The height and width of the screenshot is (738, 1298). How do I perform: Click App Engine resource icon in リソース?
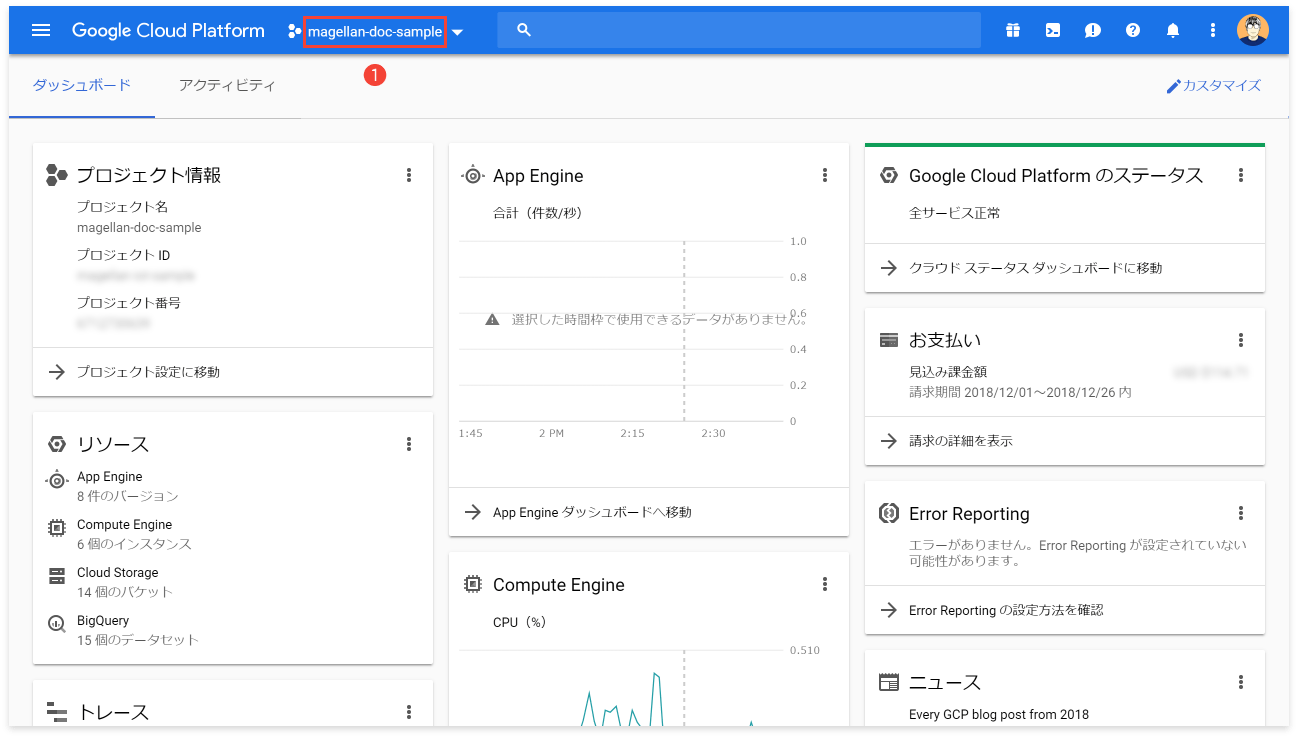57,479
